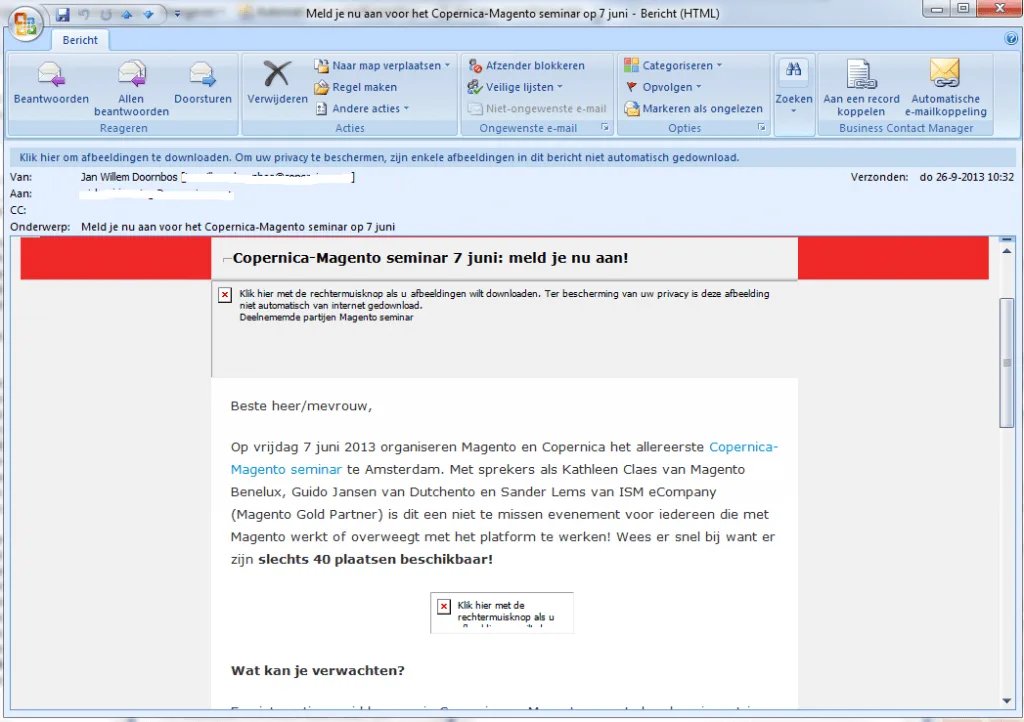Click Regel maken rule icon
The height and width of the screenshot is (722, 1024).
(x=321, y=87)
